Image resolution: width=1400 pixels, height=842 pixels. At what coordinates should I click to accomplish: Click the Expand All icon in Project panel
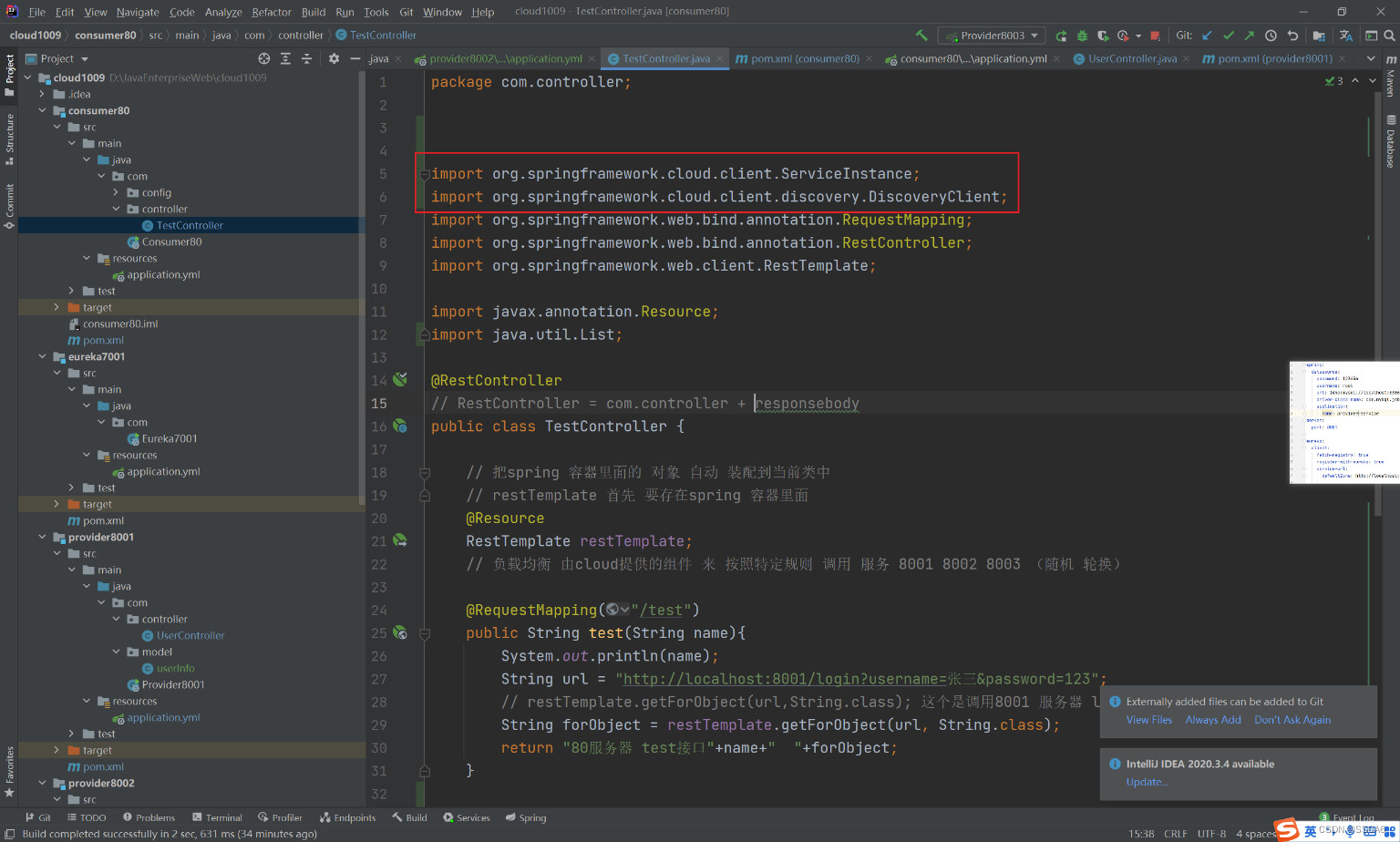[x=285, y=58]
